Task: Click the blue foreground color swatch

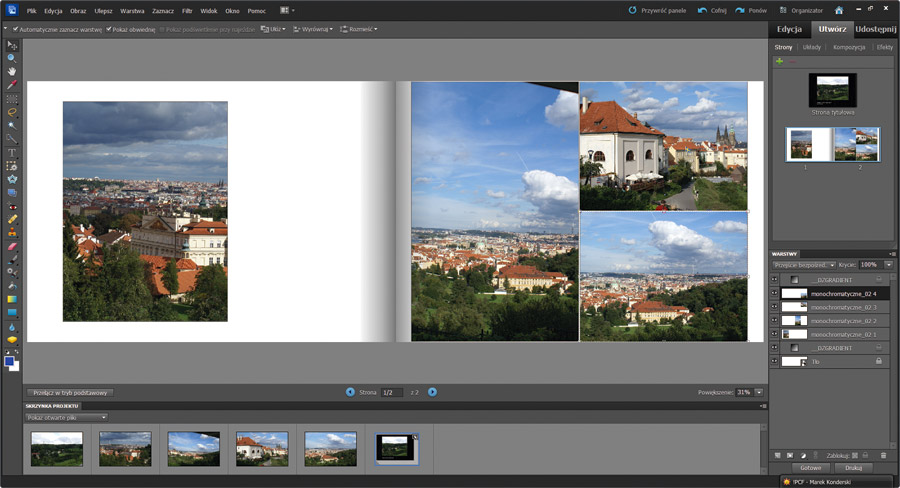Action: click(10, 362)
